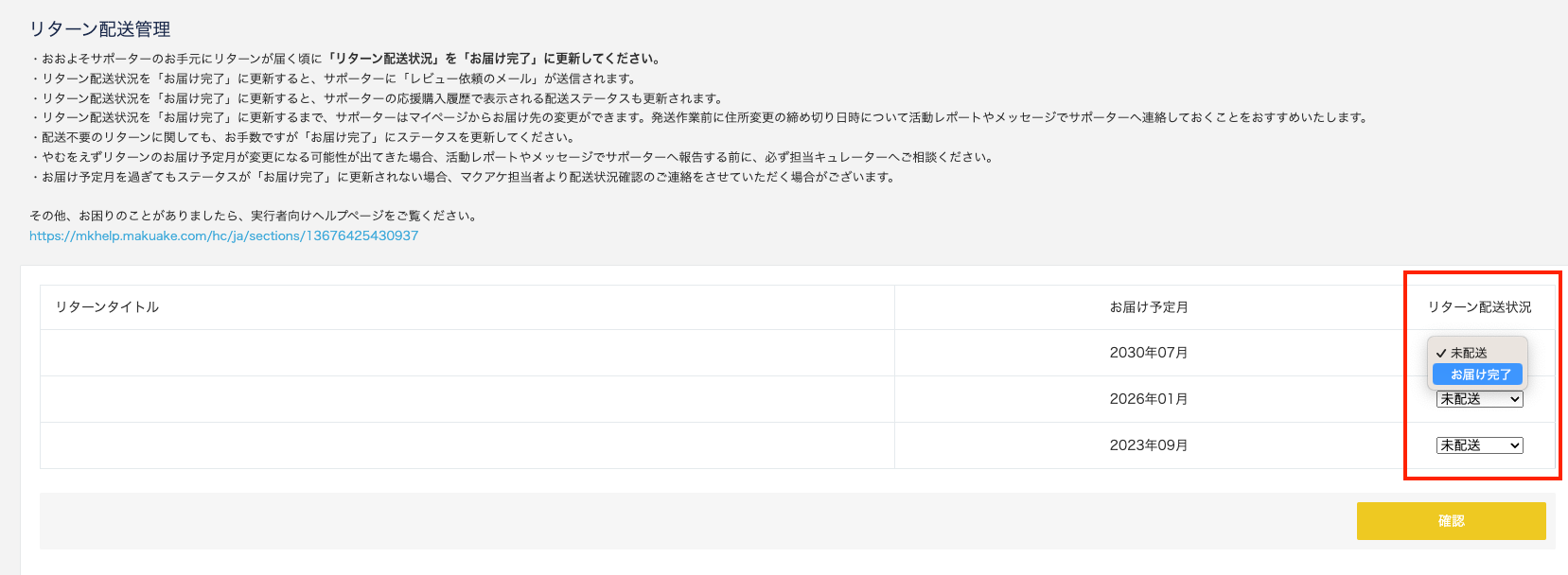Click the empty title cell in 2026年01月 row
Screen dimensions: 1568x575
point(467,399)
